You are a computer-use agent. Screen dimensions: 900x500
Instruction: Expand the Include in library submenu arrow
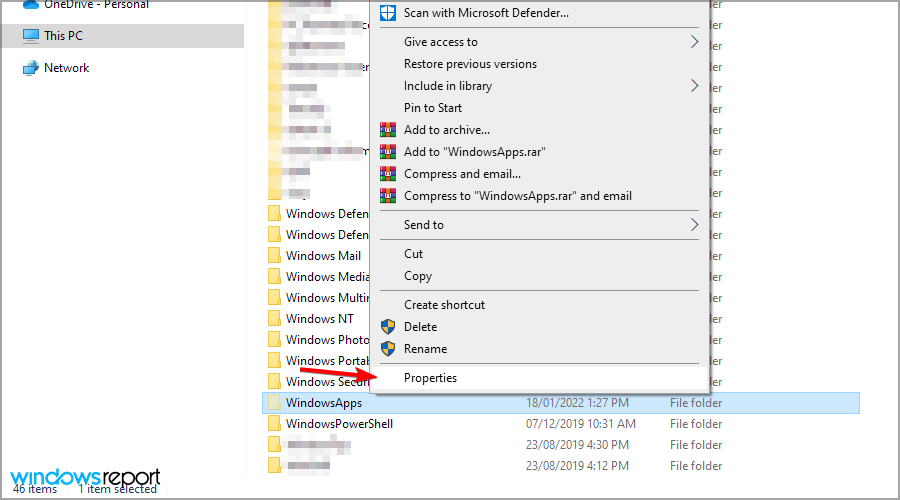(694, 86)
